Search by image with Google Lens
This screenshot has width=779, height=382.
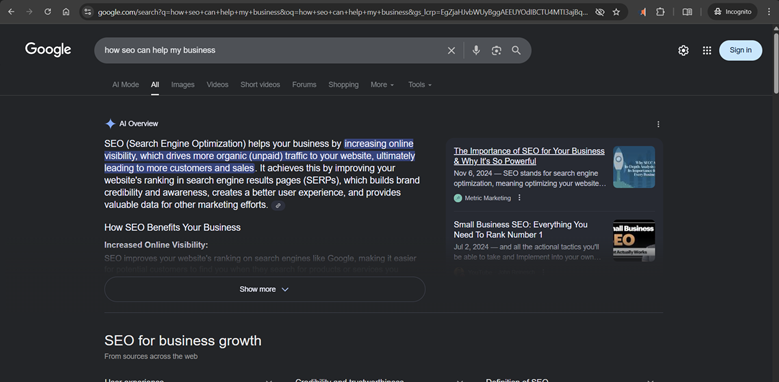tap(496, 50)
